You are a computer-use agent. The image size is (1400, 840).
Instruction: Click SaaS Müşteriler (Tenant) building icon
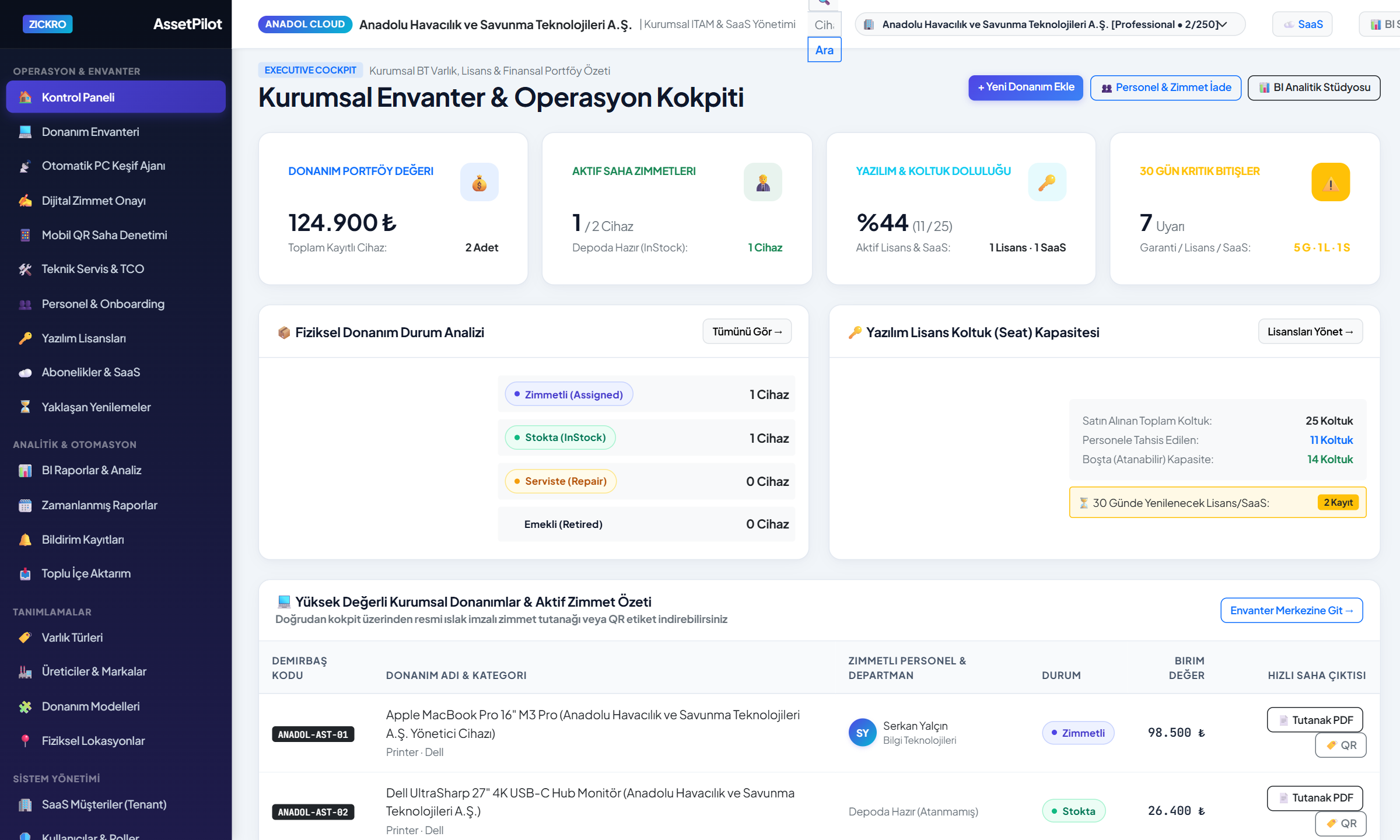[25, 805]
